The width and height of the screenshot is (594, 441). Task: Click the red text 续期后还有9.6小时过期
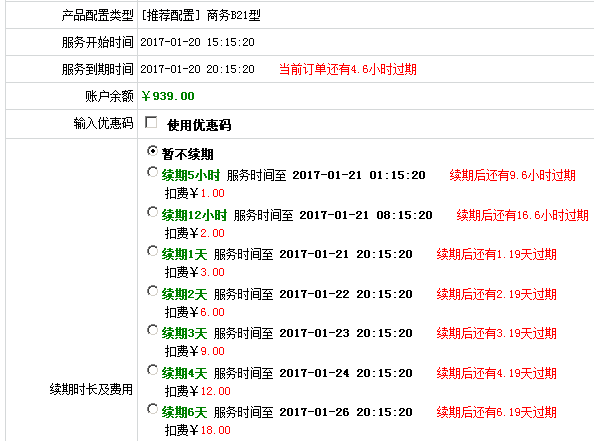(513, 175)
